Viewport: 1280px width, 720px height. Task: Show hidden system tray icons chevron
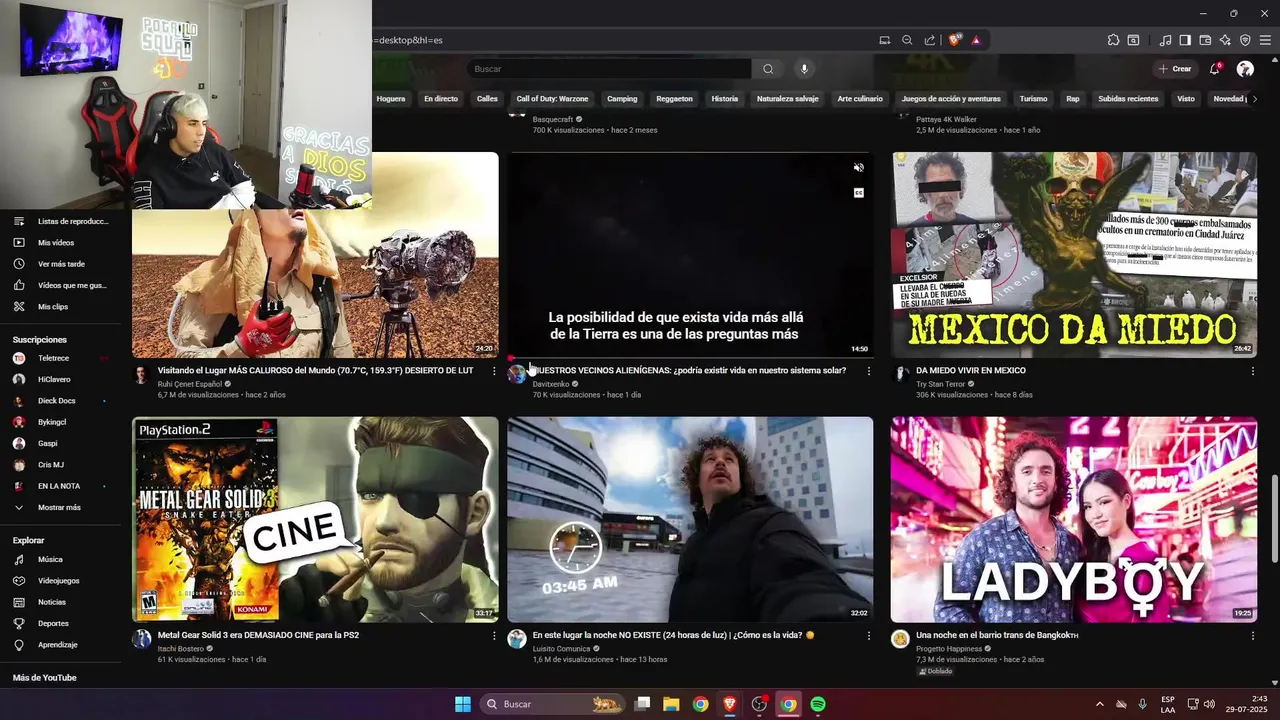point(1100,704)
